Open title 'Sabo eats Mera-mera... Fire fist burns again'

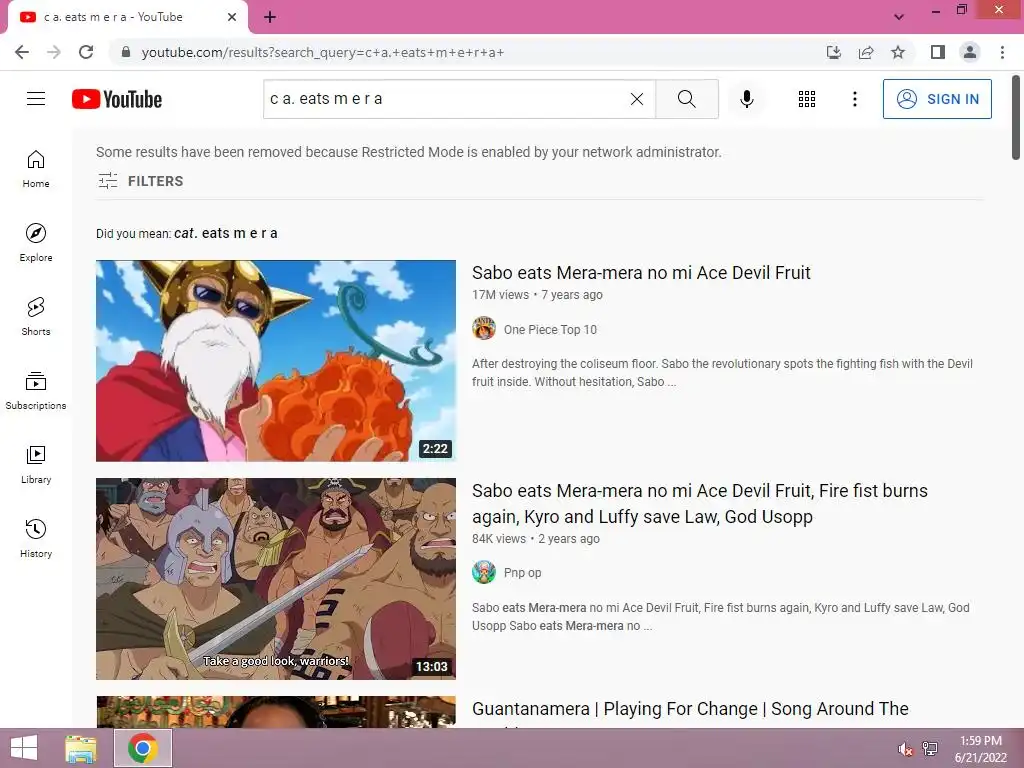[699, 504]
